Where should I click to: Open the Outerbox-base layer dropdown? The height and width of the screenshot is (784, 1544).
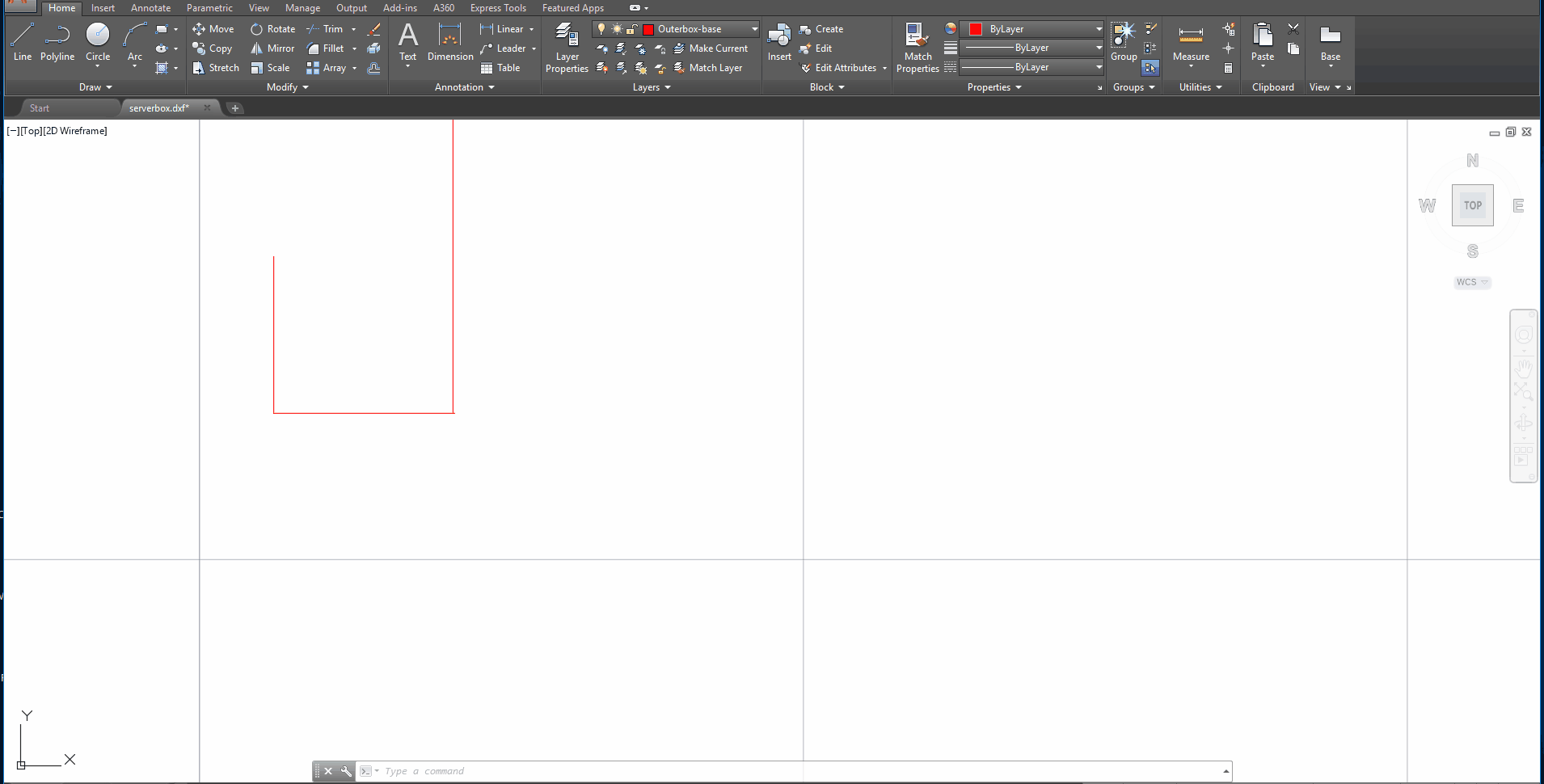click(754, 29)
